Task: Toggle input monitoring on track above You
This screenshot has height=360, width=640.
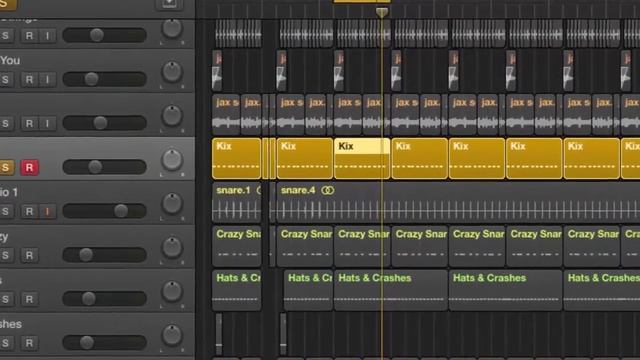Action: pyautogui.click(x=47, y=36)
